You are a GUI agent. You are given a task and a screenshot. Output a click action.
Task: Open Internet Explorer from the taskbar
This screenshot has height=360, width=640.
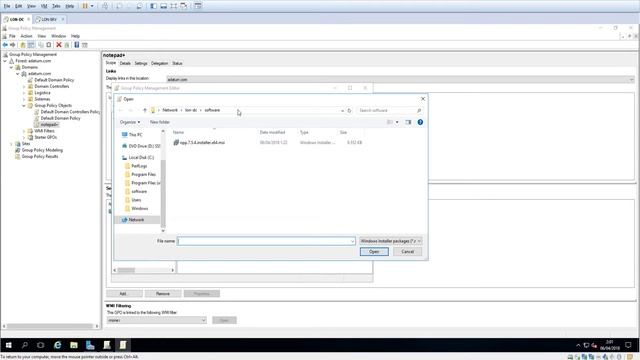58,345
